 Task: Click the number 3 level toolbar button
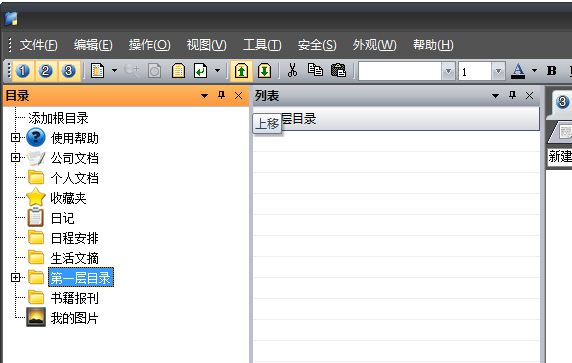(69, 71)
